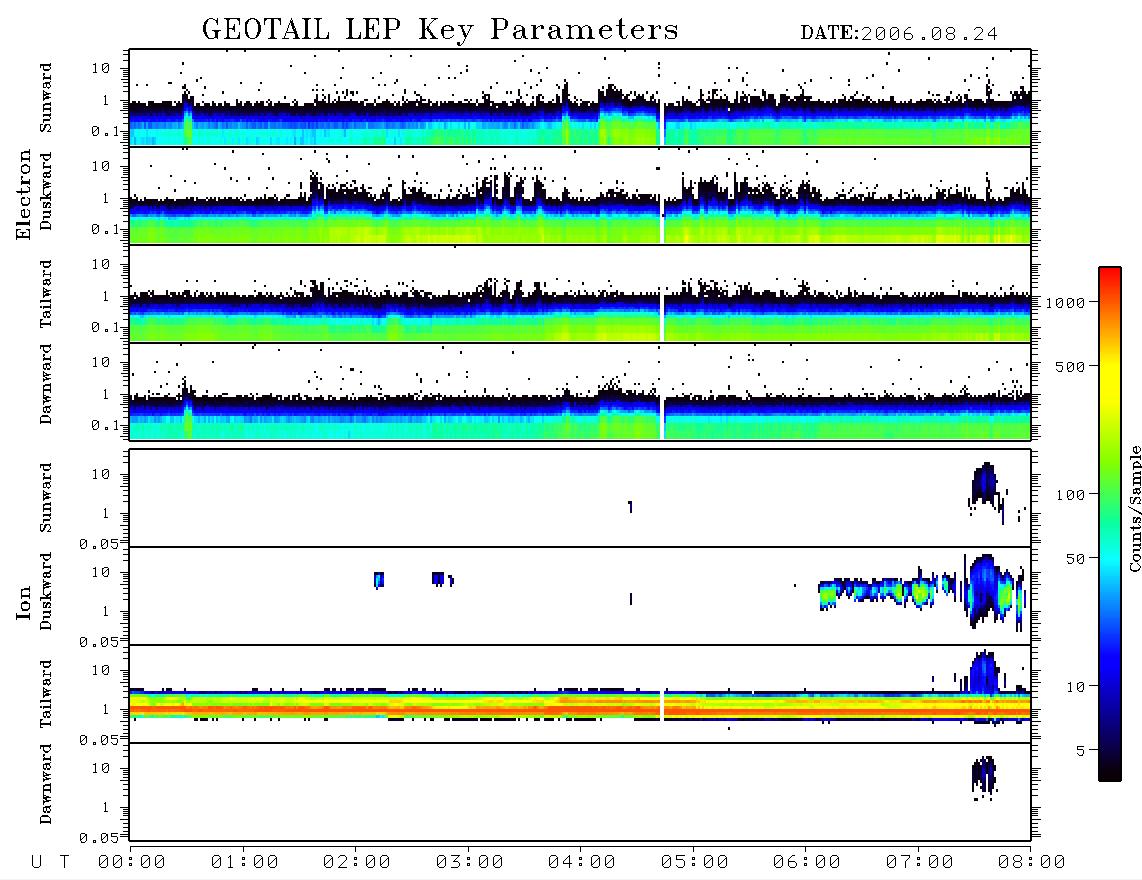Viewport: 1142px width, 880px height.
Task: Click the black bottom of the colorbar
Action: click(x=1110, y=772)
